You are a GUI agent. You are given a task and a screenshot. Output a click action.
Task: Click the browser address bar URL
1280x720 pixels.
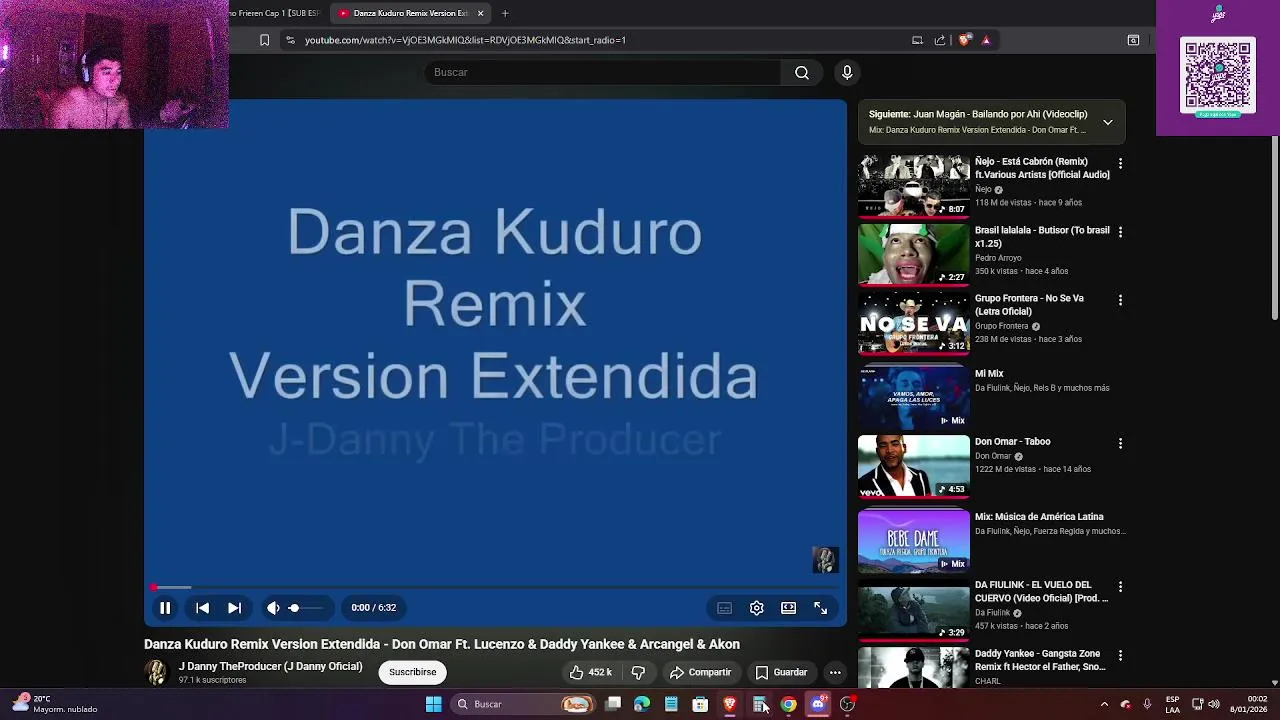(465, 40)
